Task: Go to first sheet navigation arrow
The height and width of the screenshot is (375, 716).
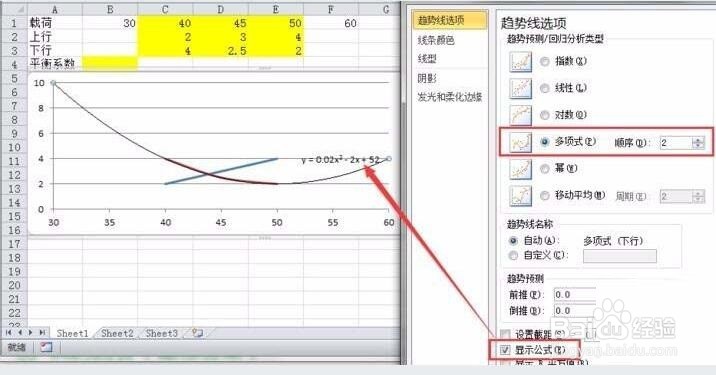Action: pyautogui.click(x=9, y=333)
